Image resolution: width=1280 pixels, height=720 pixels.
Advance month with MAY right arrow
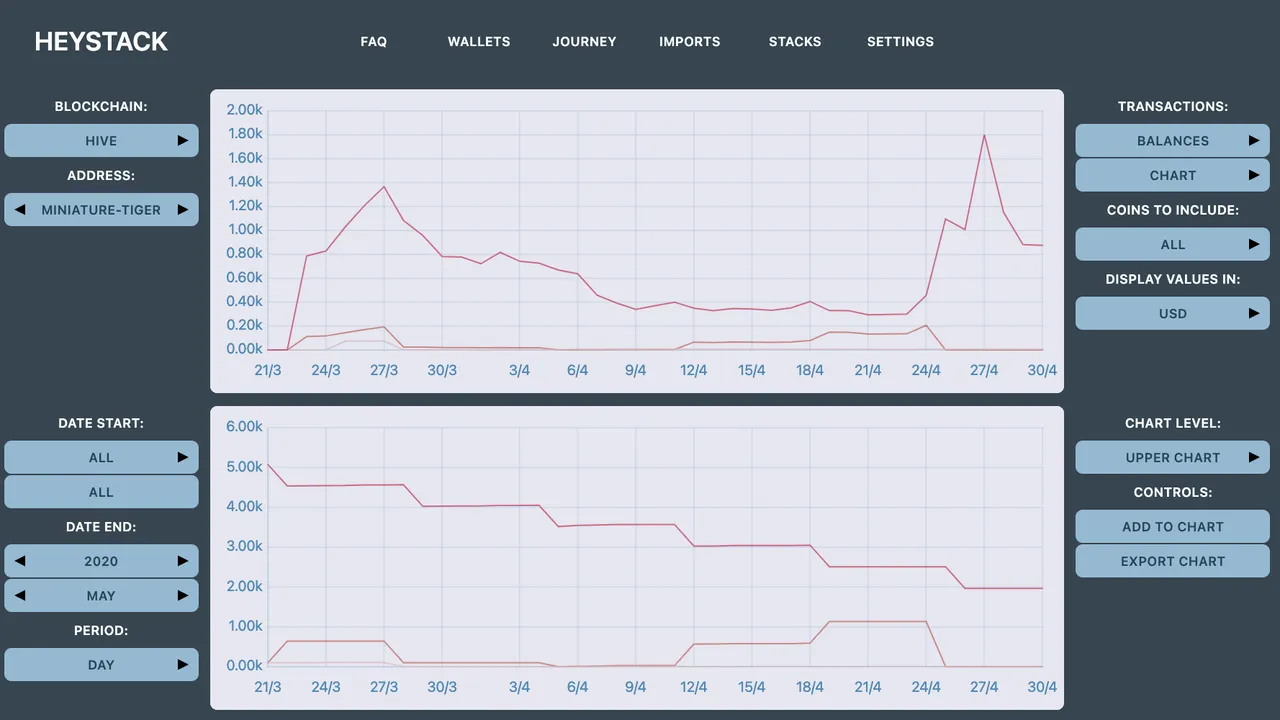(x=183, y=595)
